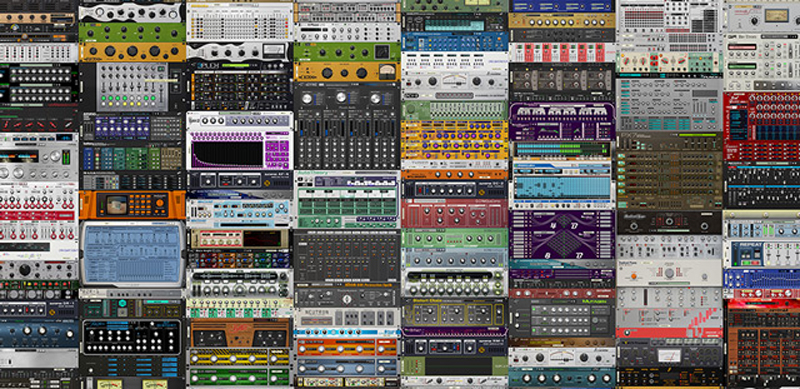Click the purple envelope graph display

228,153
